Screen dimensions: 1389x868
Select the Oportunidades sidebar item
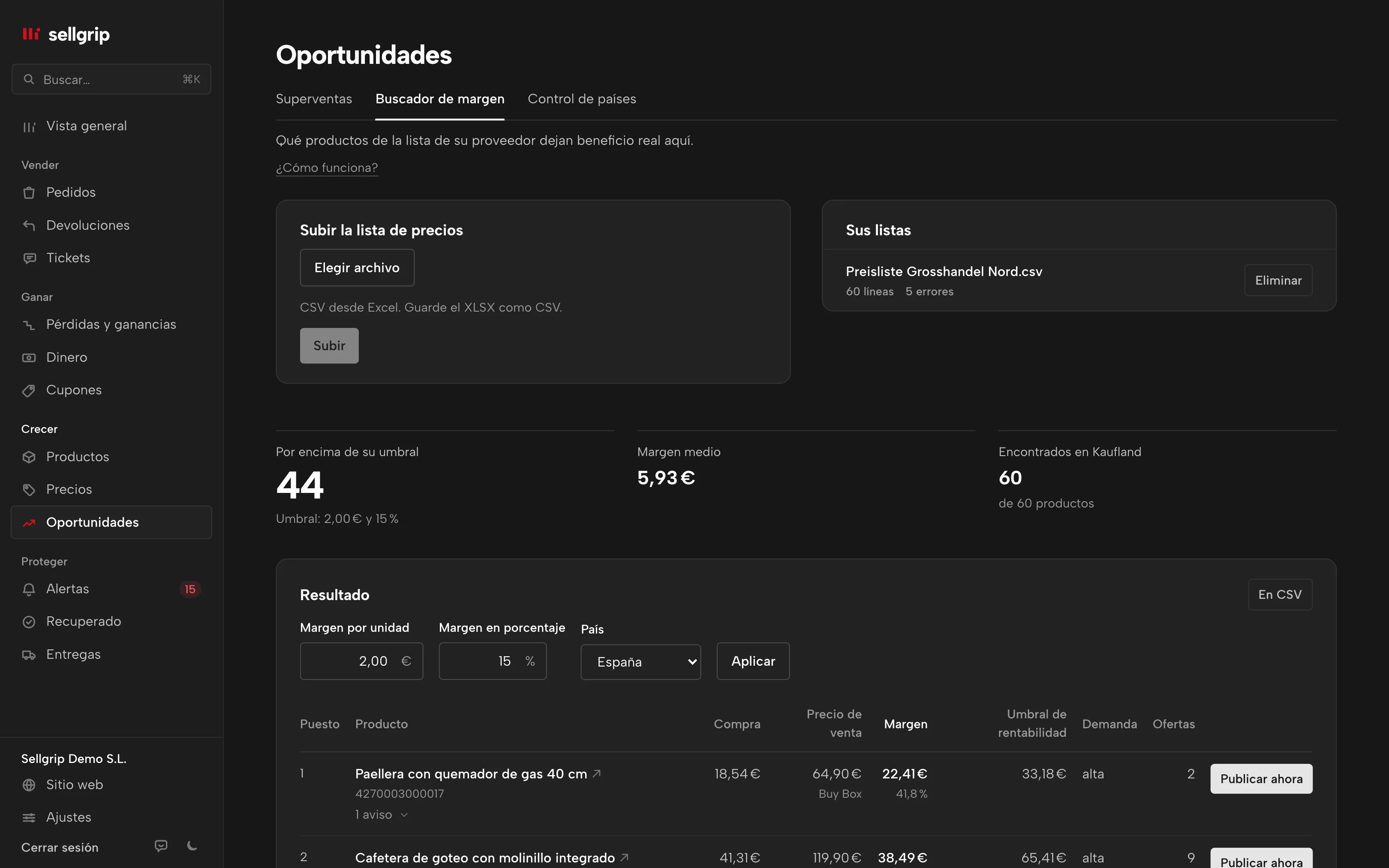click(111, 523)
